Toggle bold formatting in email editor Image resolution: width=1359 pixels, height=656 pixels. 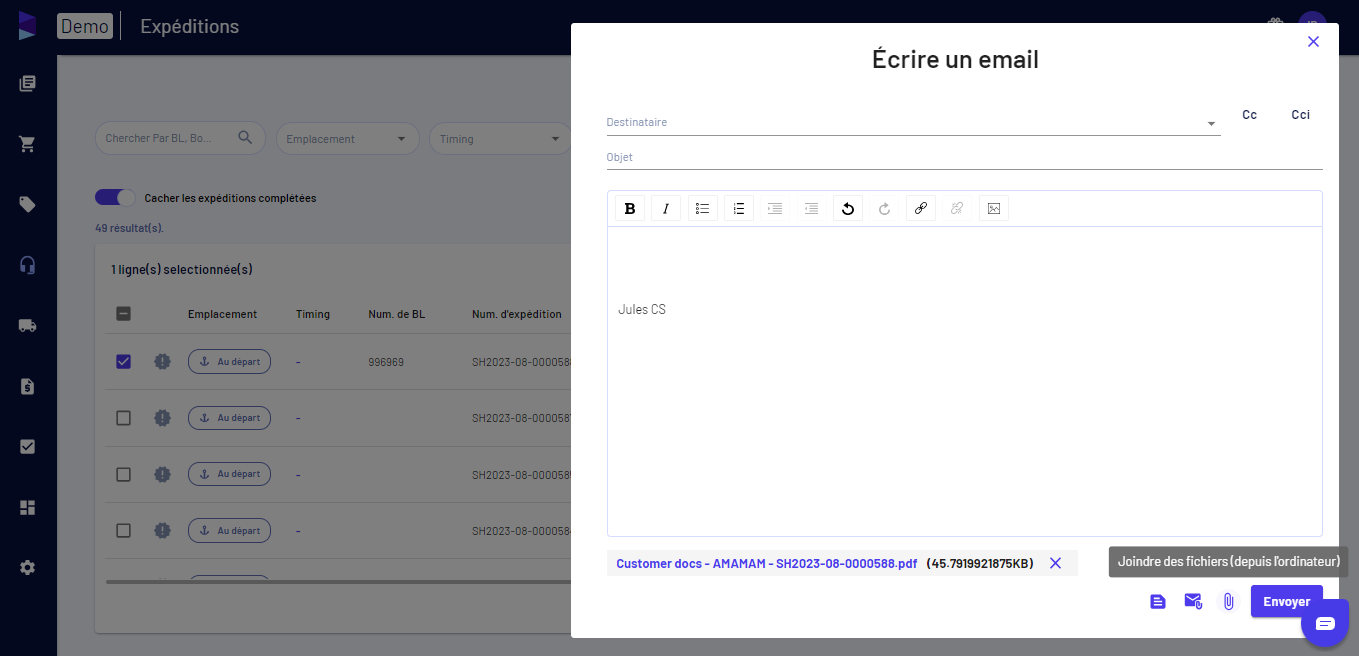pyautogui.click(x=630, y=209)
